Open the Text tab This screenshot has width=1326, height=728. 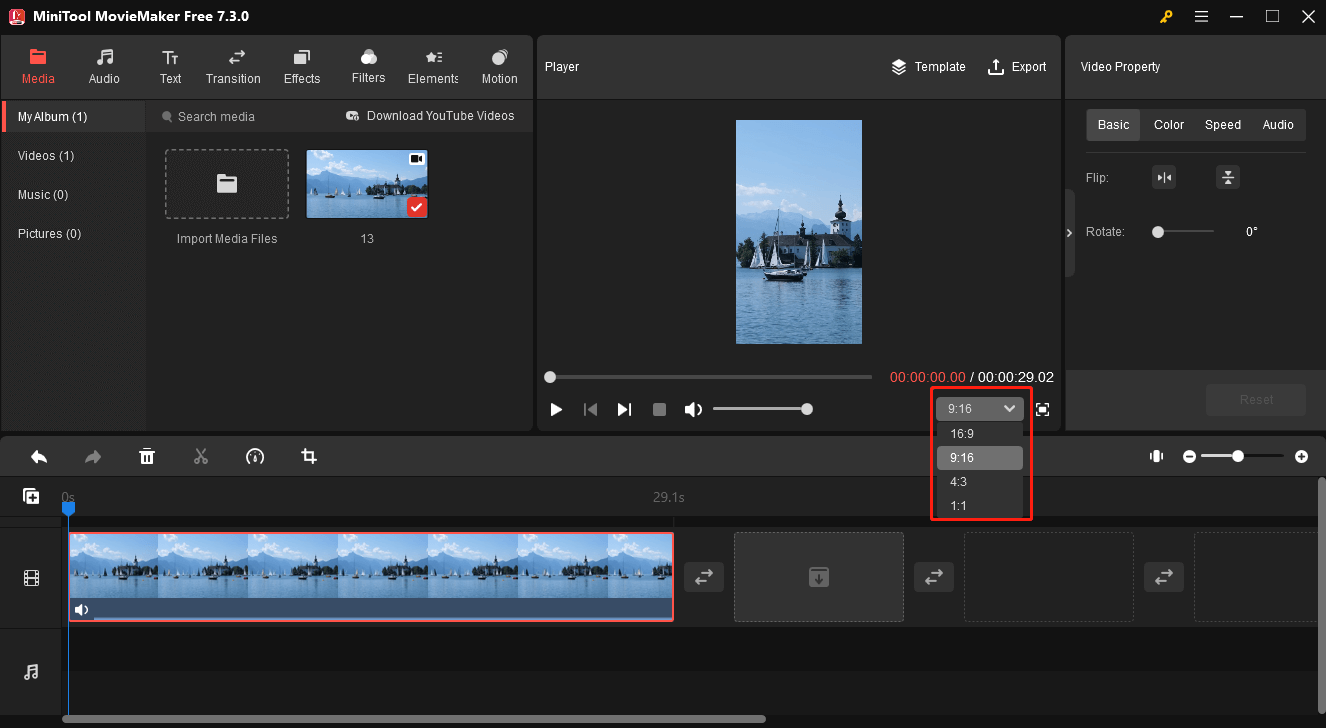click(170, 66)
